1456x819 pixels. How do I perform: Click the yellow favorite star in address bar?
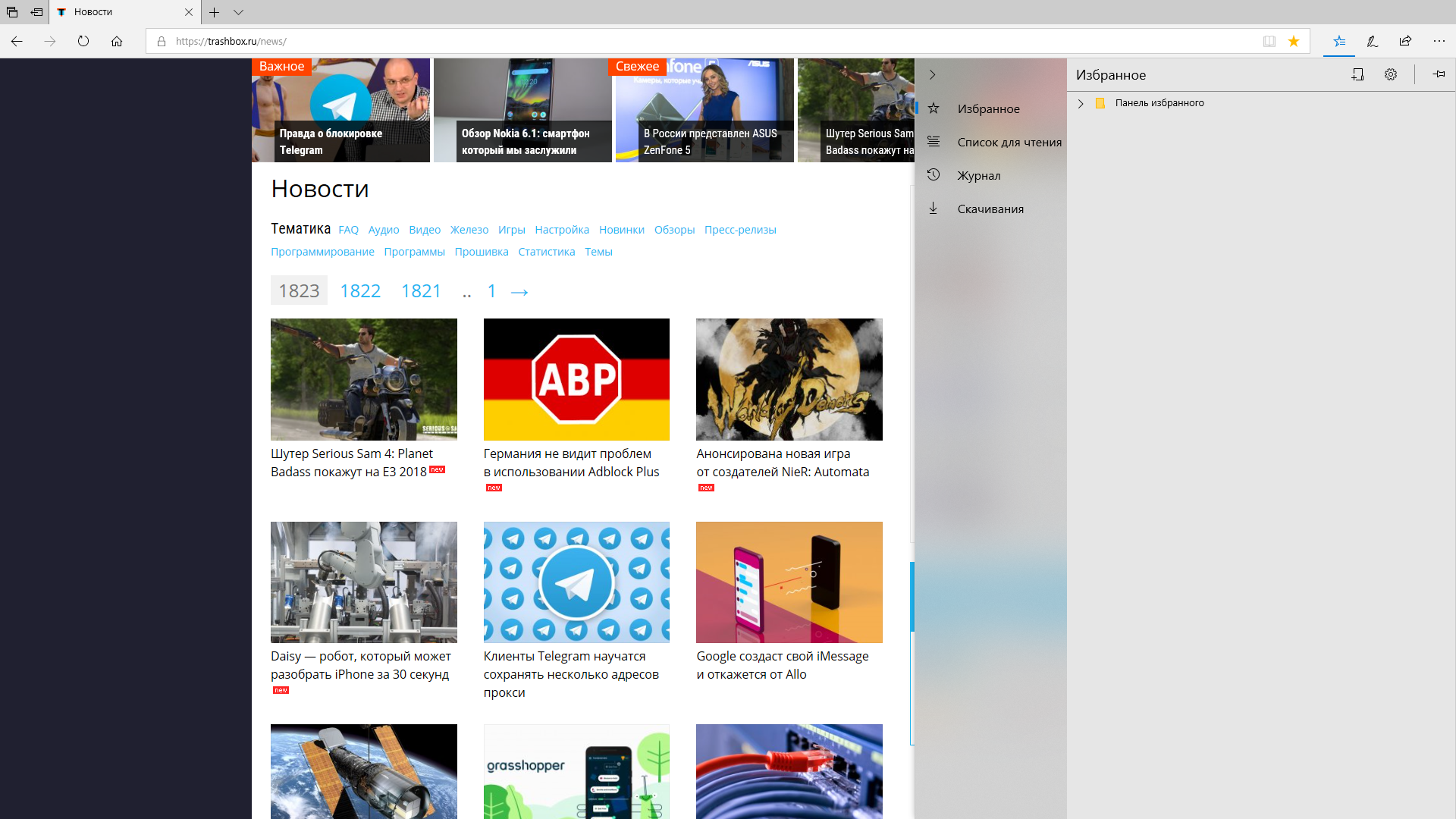point(1294,41)
